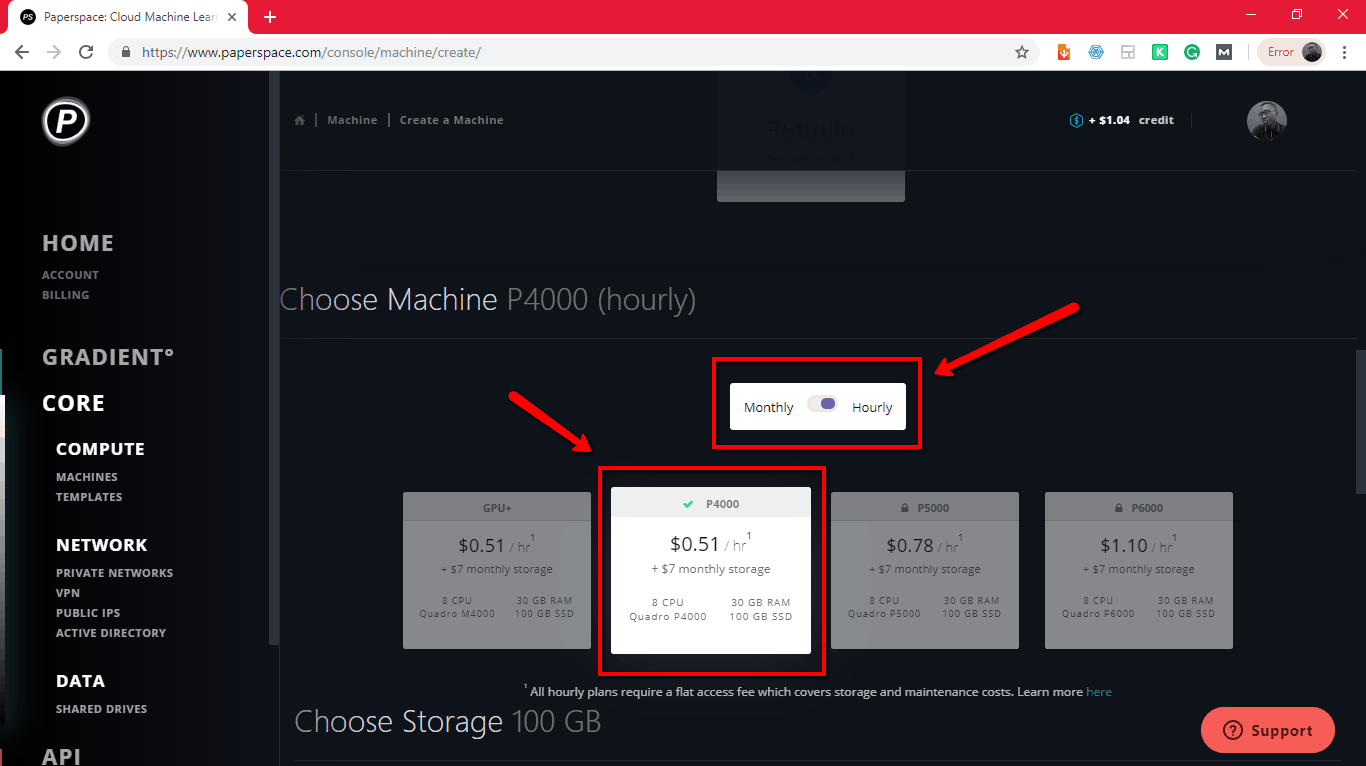Click the $0.78 / hr price text

[923, 546]
